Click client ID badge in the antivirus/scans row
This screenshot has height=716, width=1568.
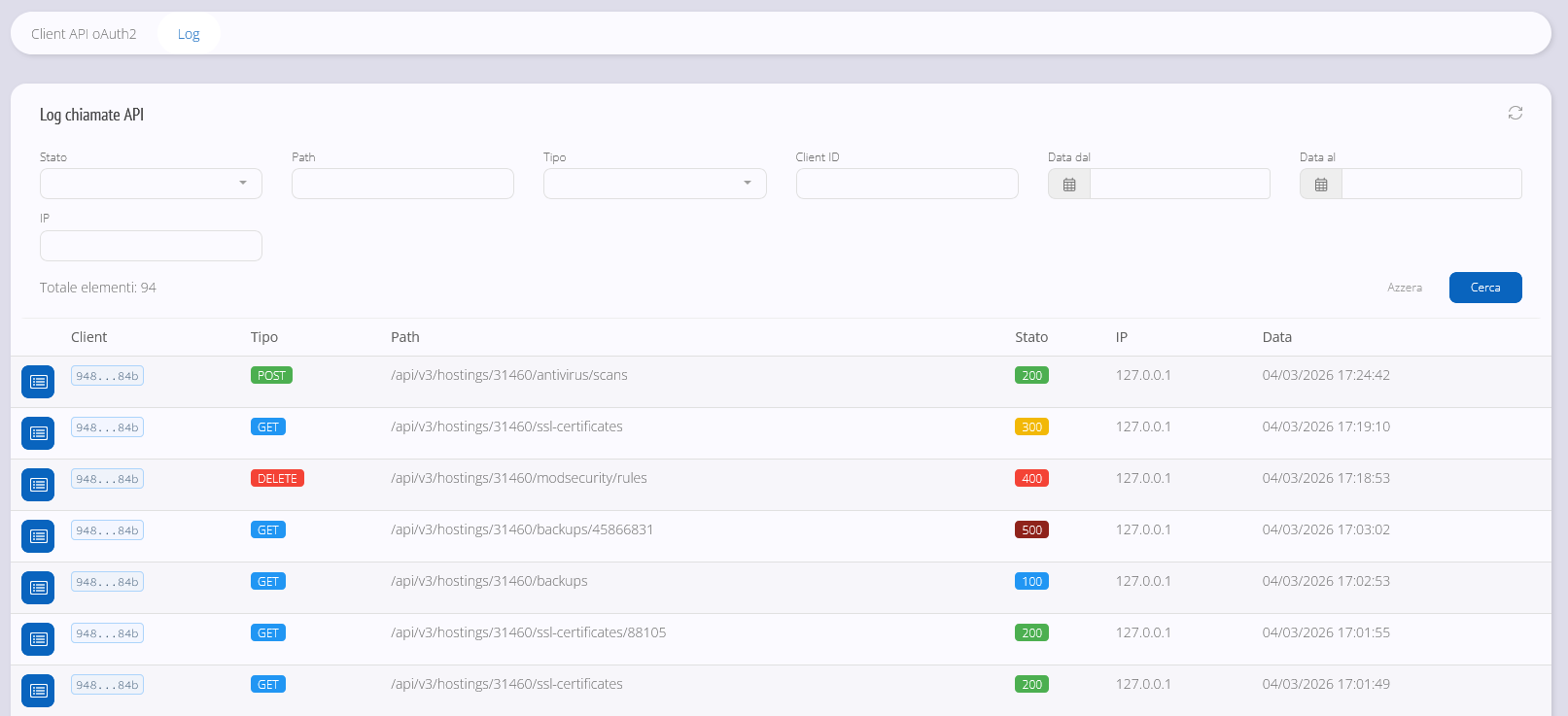coord(107,376)
